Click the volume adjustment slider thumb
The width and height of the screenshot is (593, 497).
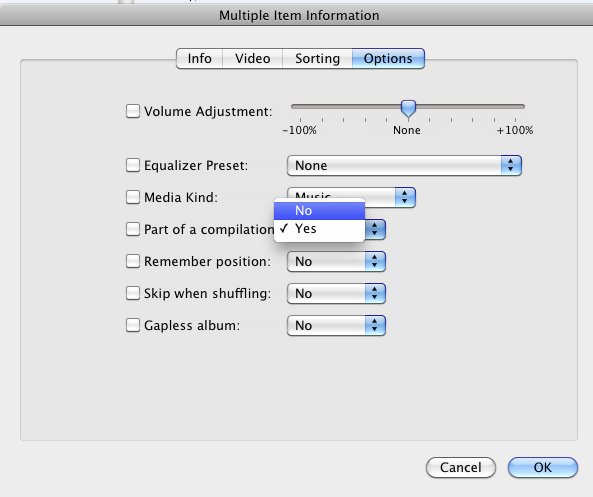(408, 109)
